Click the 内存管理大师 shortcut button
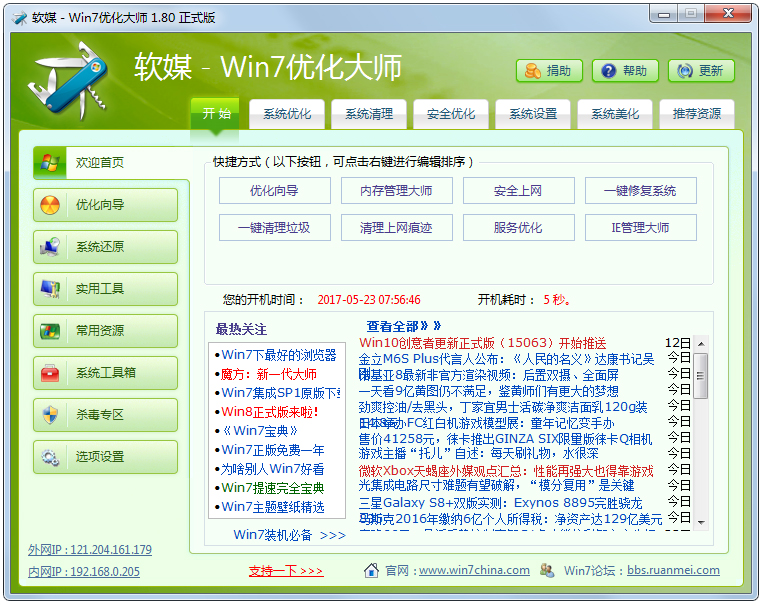This screenshot has height=606, width=763. pos(396,191)
